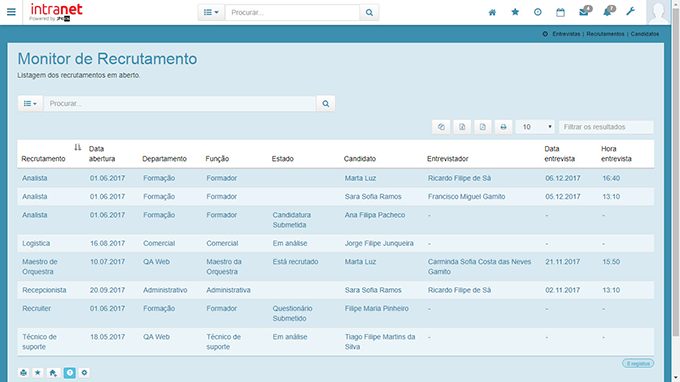The height and width of the screenshot is (382, 680).
Task: Click bottom print page icon
Action: coord(23,373)
